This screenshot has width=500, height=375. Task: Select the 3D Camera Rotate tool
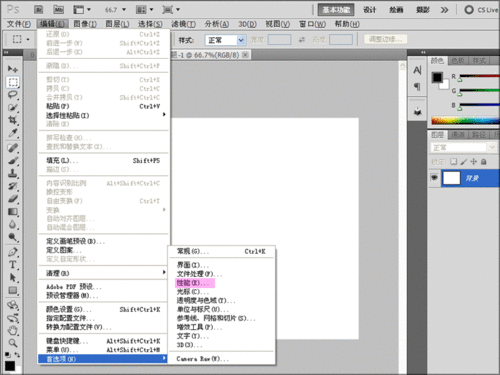pos(13,318)
